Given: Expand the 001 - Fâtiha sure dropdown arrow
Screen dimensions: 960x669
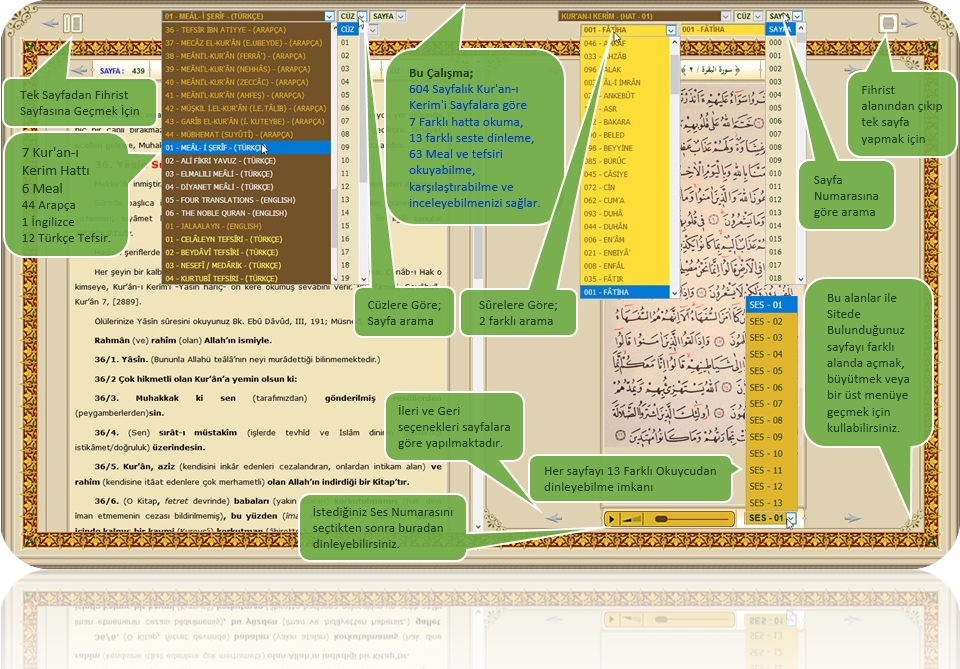Looking at the screenshot, I should click(671, 30).
